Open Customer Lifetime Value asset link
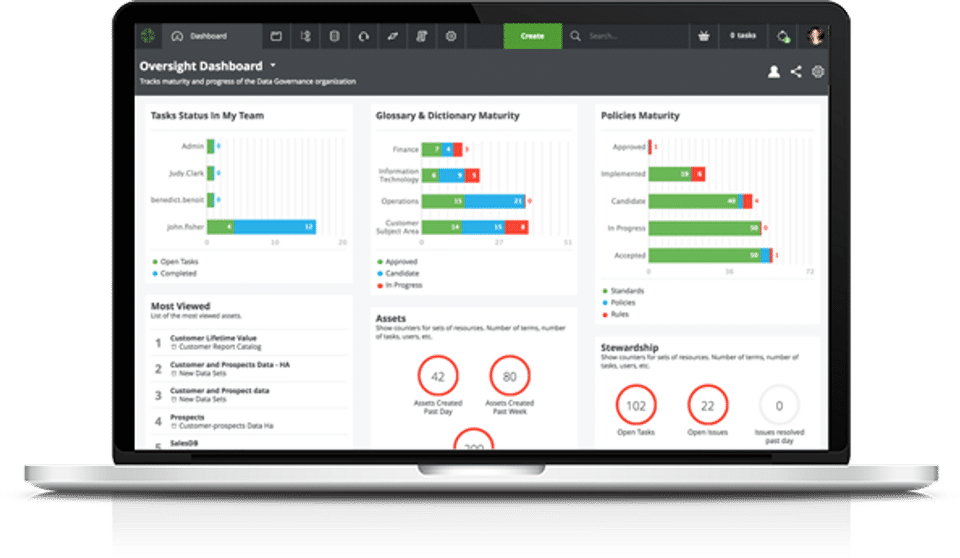This screenshot has height=558, width=960. (x=213, y=338)
